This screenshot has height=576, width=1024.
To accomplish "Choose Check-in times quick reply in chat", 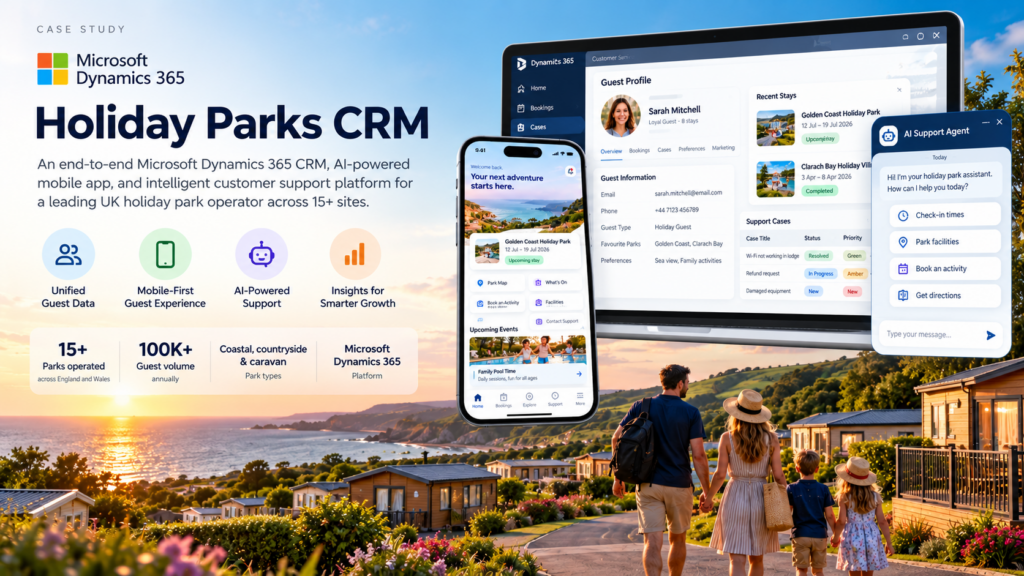I will (944, 215).
